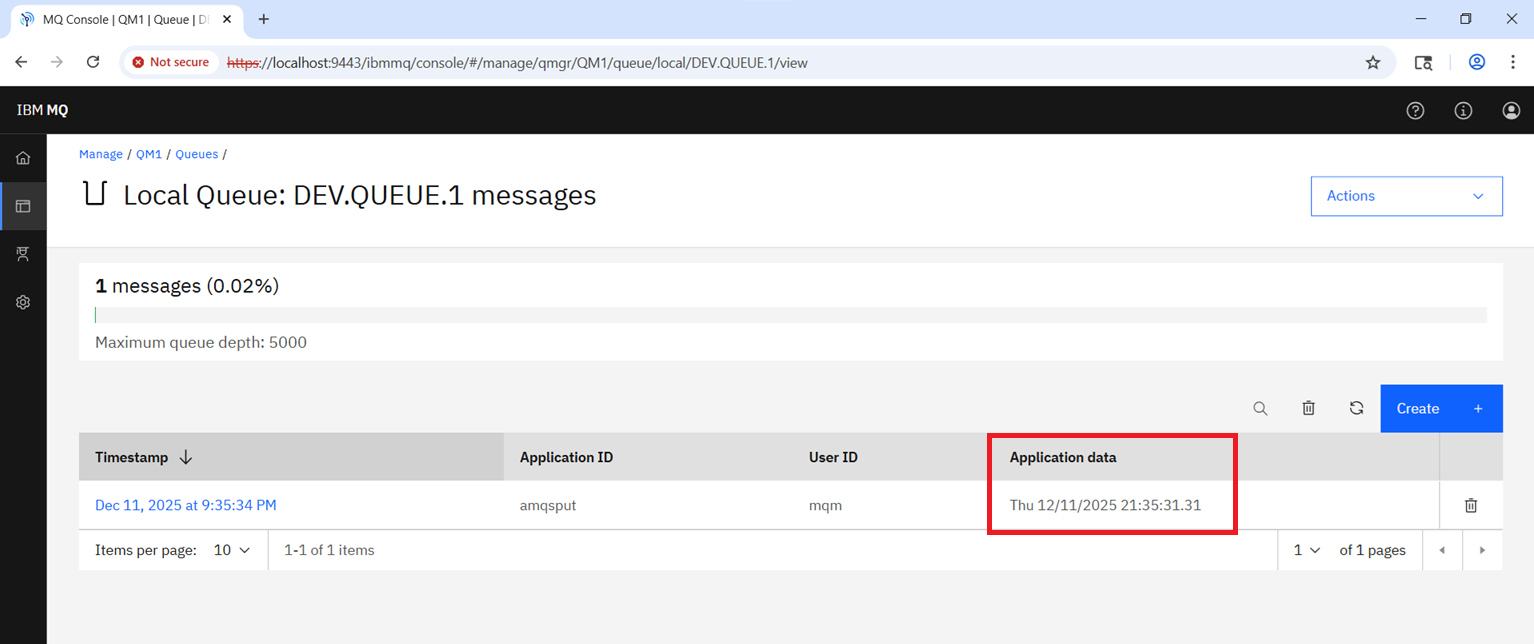This screenshot has width=1534, height=644.
Task: Go to previous page arrow
Action: (1442, 550)
